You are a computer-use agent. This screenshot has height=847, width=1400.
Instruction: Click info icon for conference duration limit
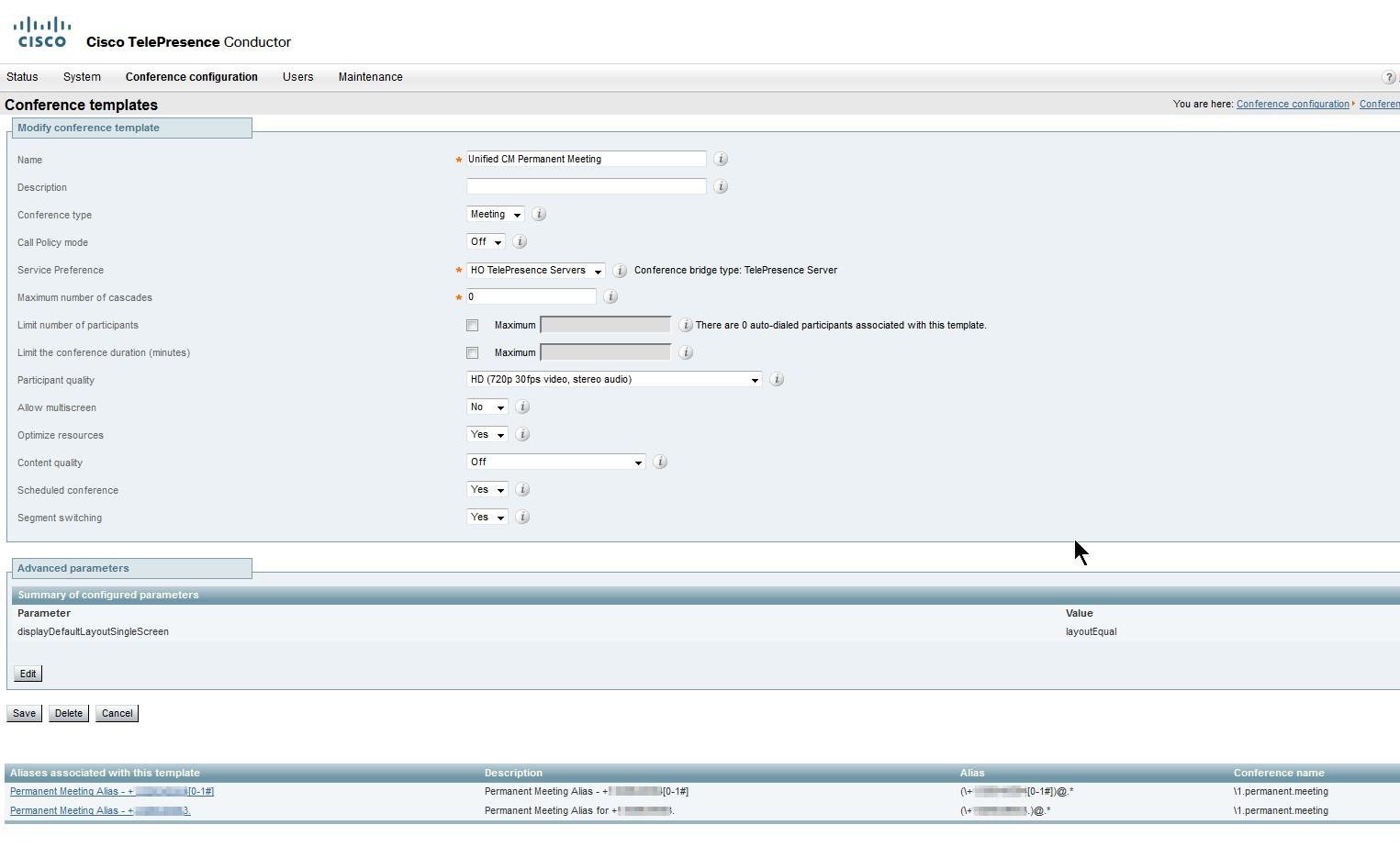pyautogui.click(x=685, y=352)
